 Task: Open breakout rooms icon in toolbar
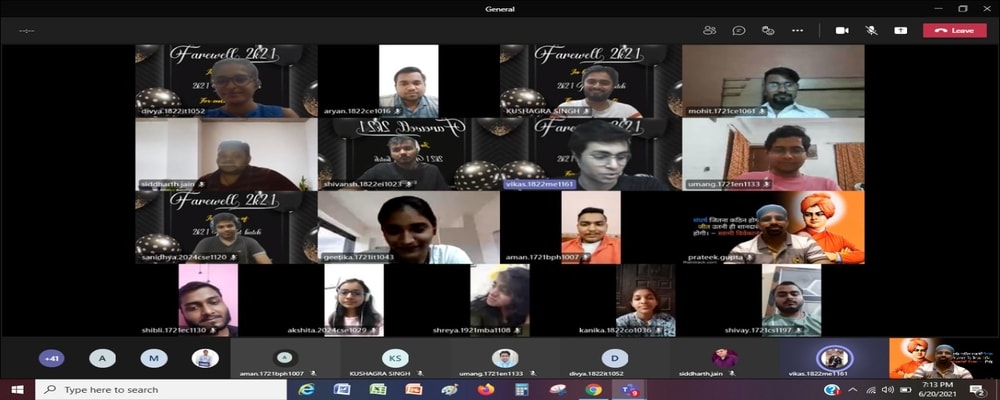click(x=767, y=30)
